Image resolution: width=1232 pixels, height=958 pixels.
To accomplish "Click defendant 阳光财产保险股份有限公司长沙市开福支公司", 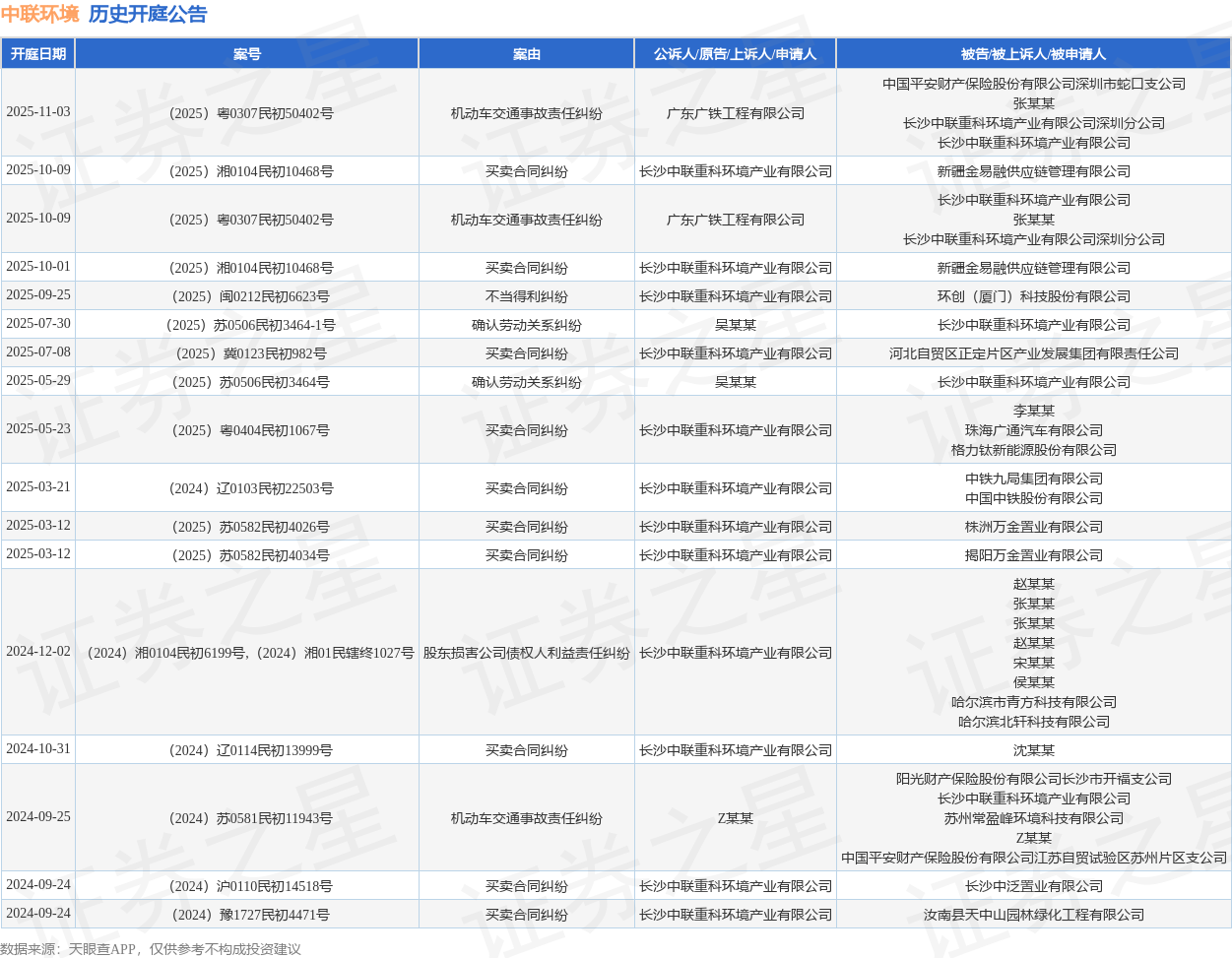I will (x=1034, y=779).
